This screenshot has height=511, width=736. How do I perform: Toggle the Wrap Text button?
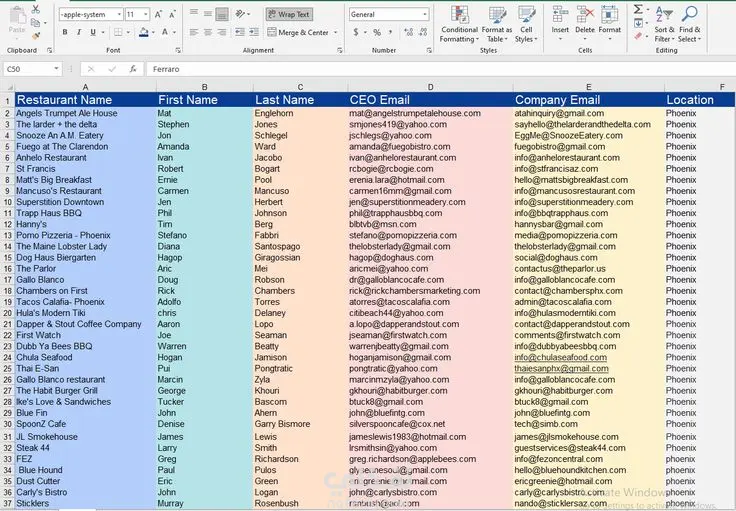click(289, 14)
